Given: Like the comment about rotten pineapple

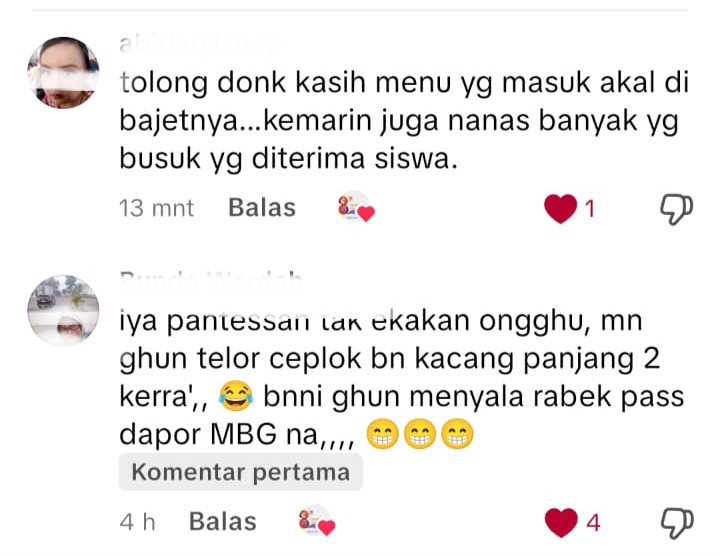Looking at the screenshot, I should point(560,209).
